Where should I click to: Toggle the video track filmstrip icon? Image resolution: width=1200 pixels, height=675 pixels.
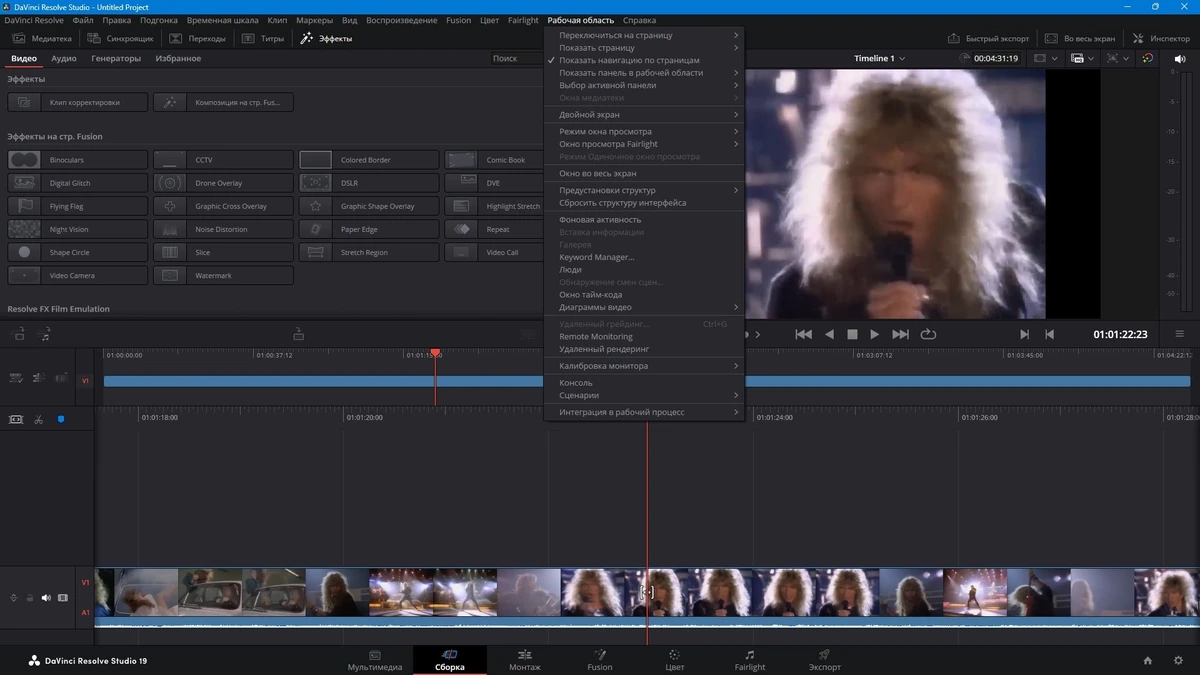point(63,598)
